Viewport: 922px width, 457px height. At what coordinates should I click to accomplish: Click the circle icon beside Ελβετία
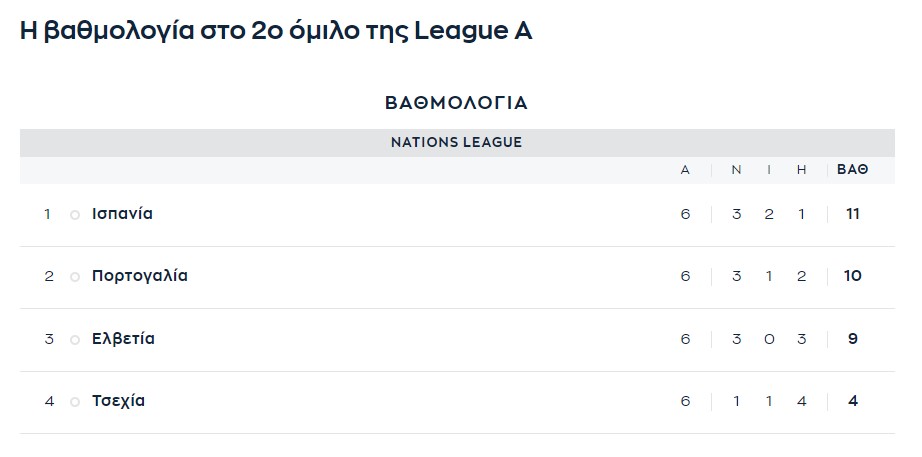pos(75,340)
